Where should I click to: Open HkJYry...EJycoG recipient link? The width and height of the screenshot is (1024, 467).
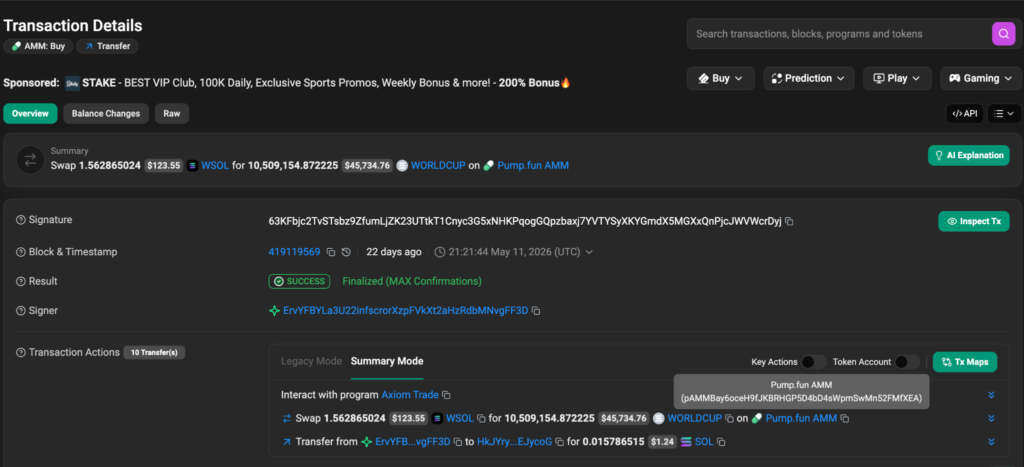(515, 442)
